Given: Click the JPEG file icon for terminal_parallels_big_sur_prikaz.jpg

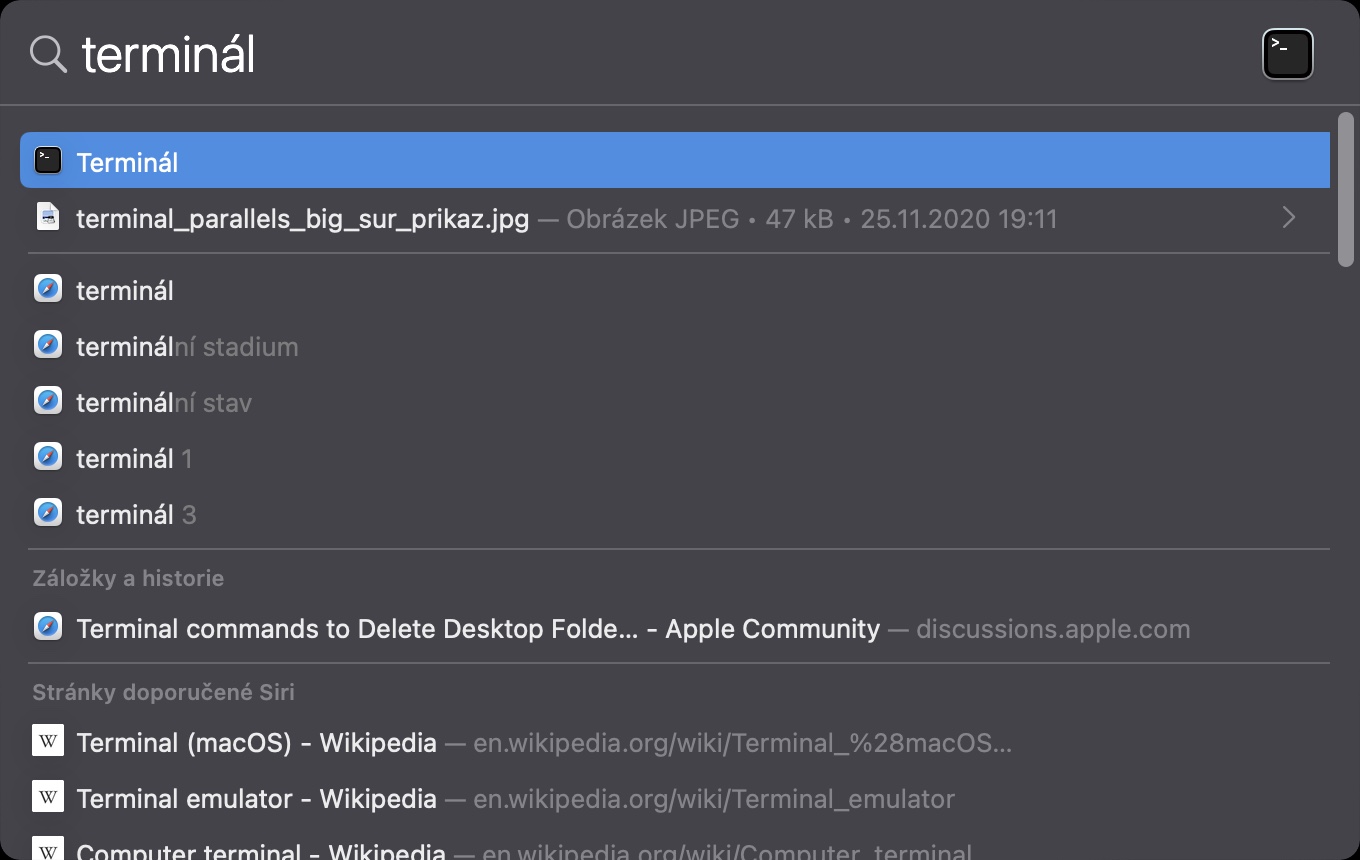Looking at the screenshot, I should click(48, 217).
